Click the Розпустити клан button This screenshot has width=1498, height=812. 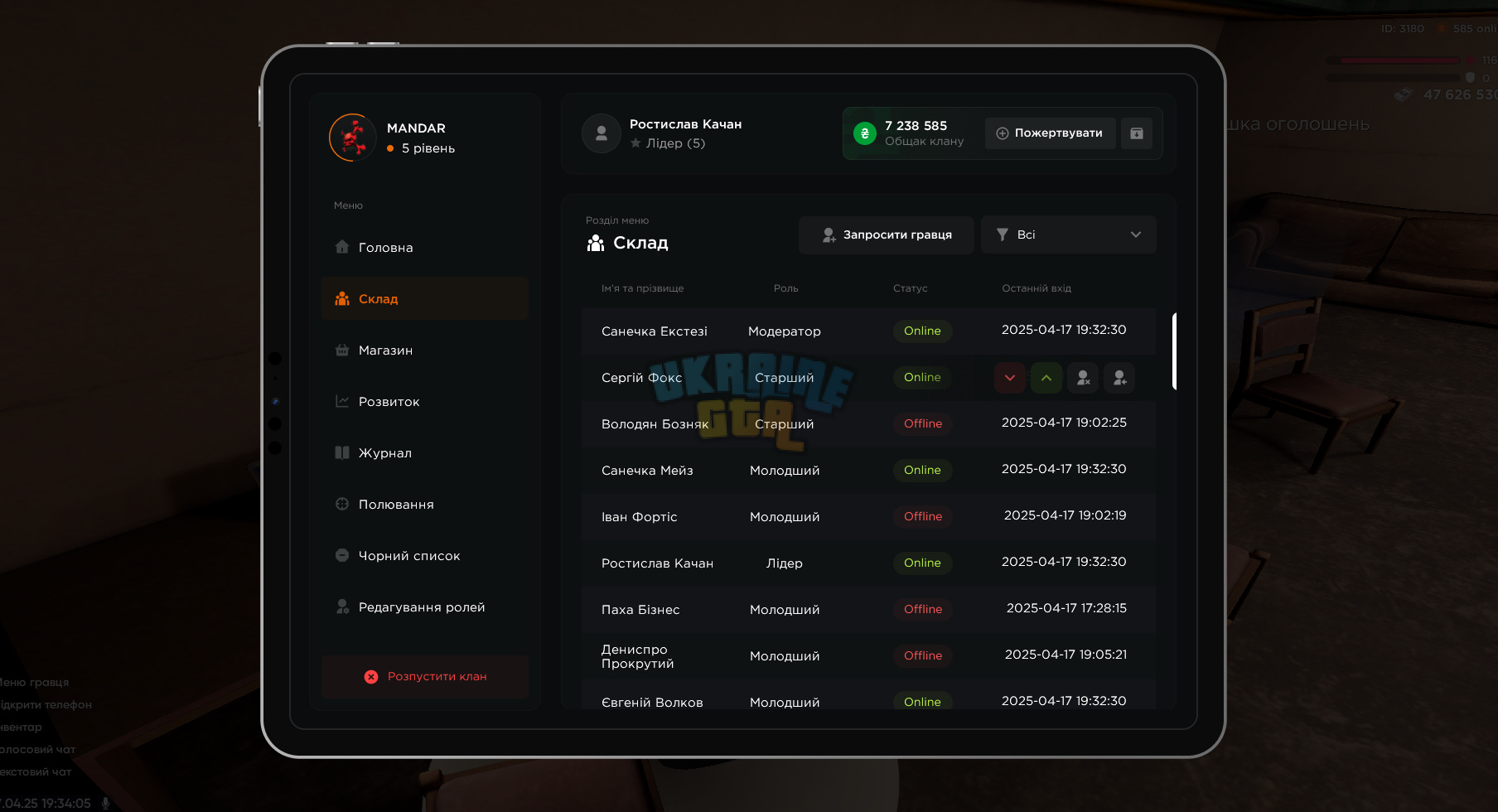click(425, 677)
